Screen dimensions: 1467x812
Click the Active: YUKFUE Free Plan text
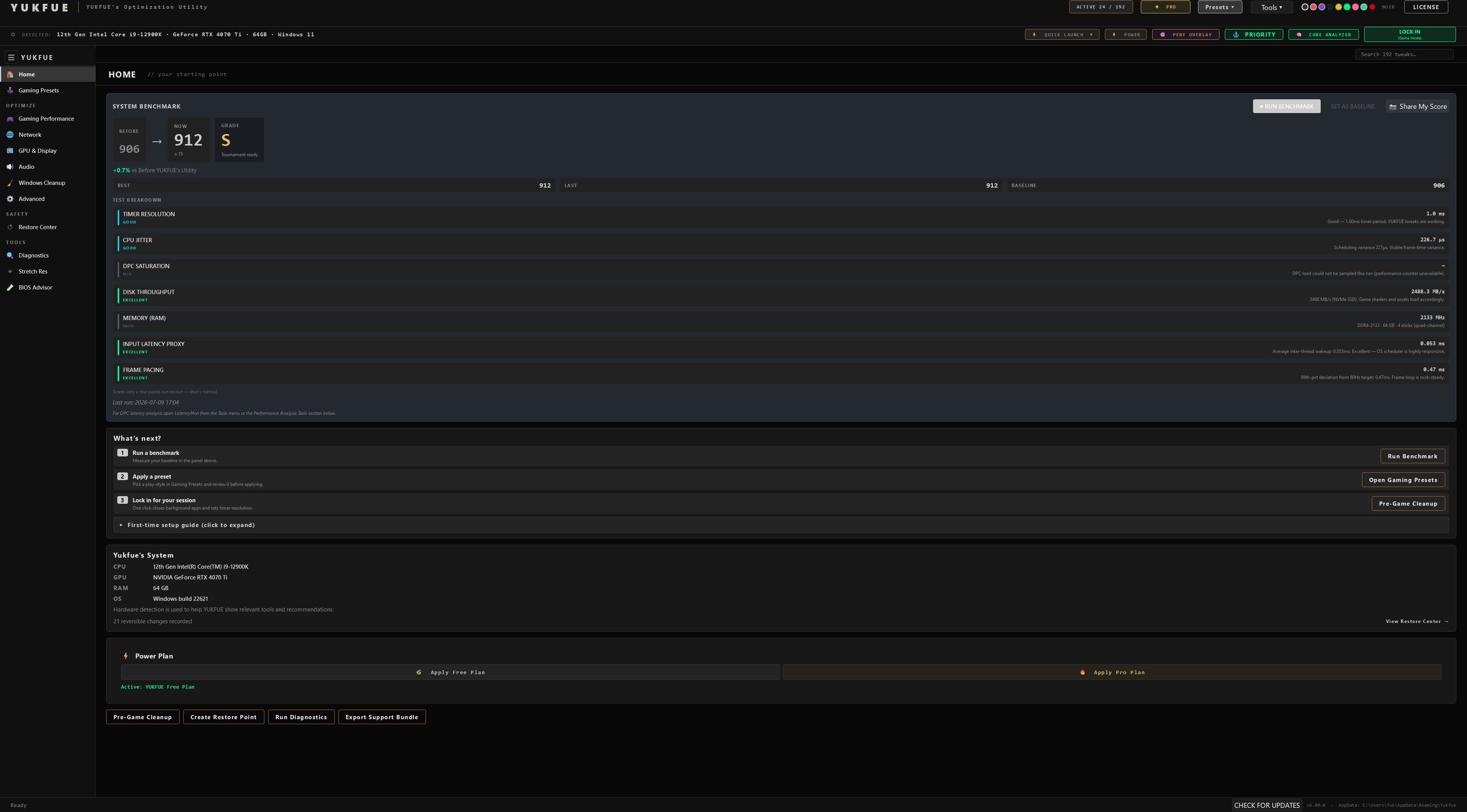(x=157, y=687)
